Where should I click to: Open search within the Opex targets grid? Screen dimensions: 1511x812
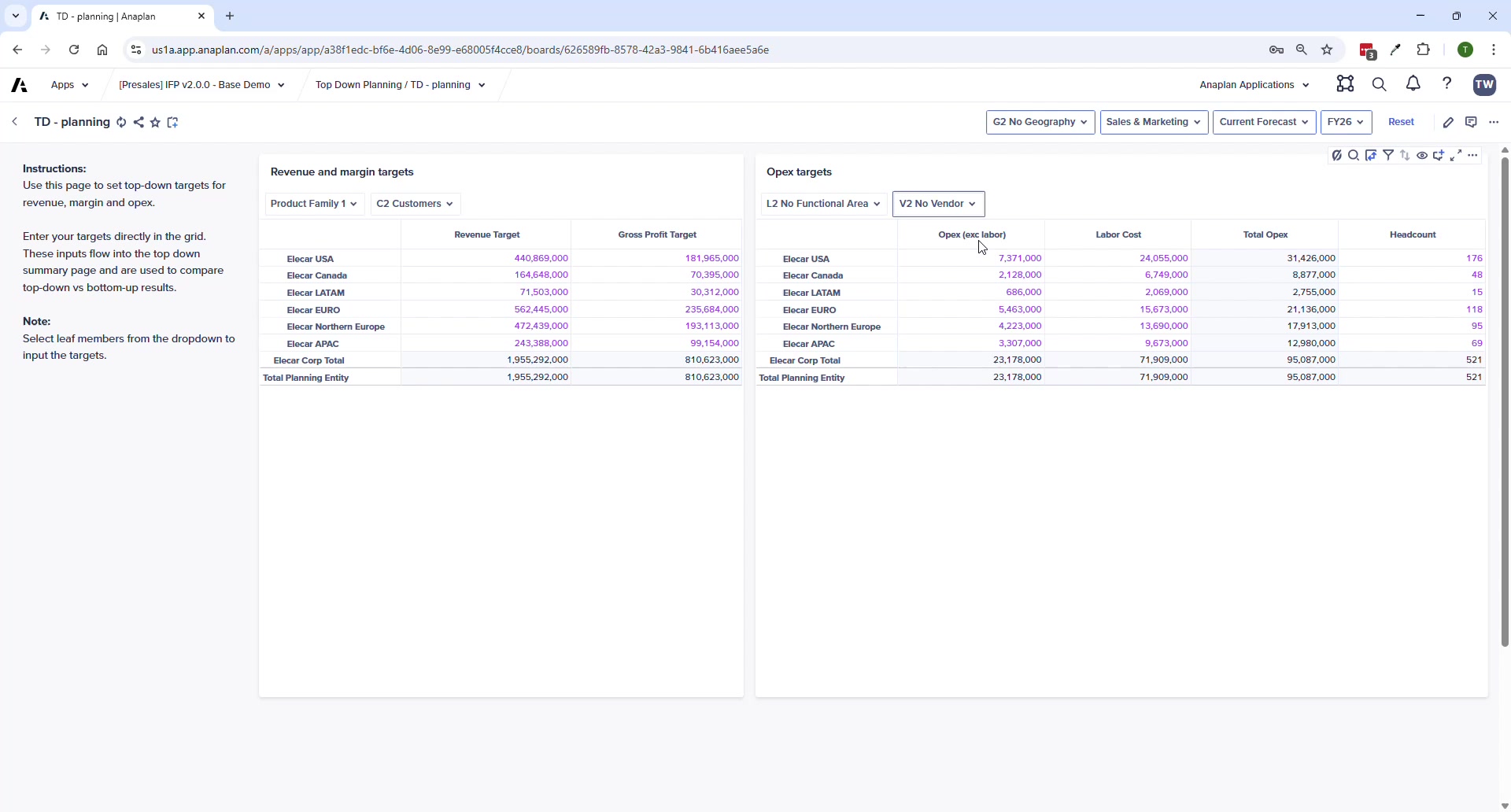point(1354,155)
